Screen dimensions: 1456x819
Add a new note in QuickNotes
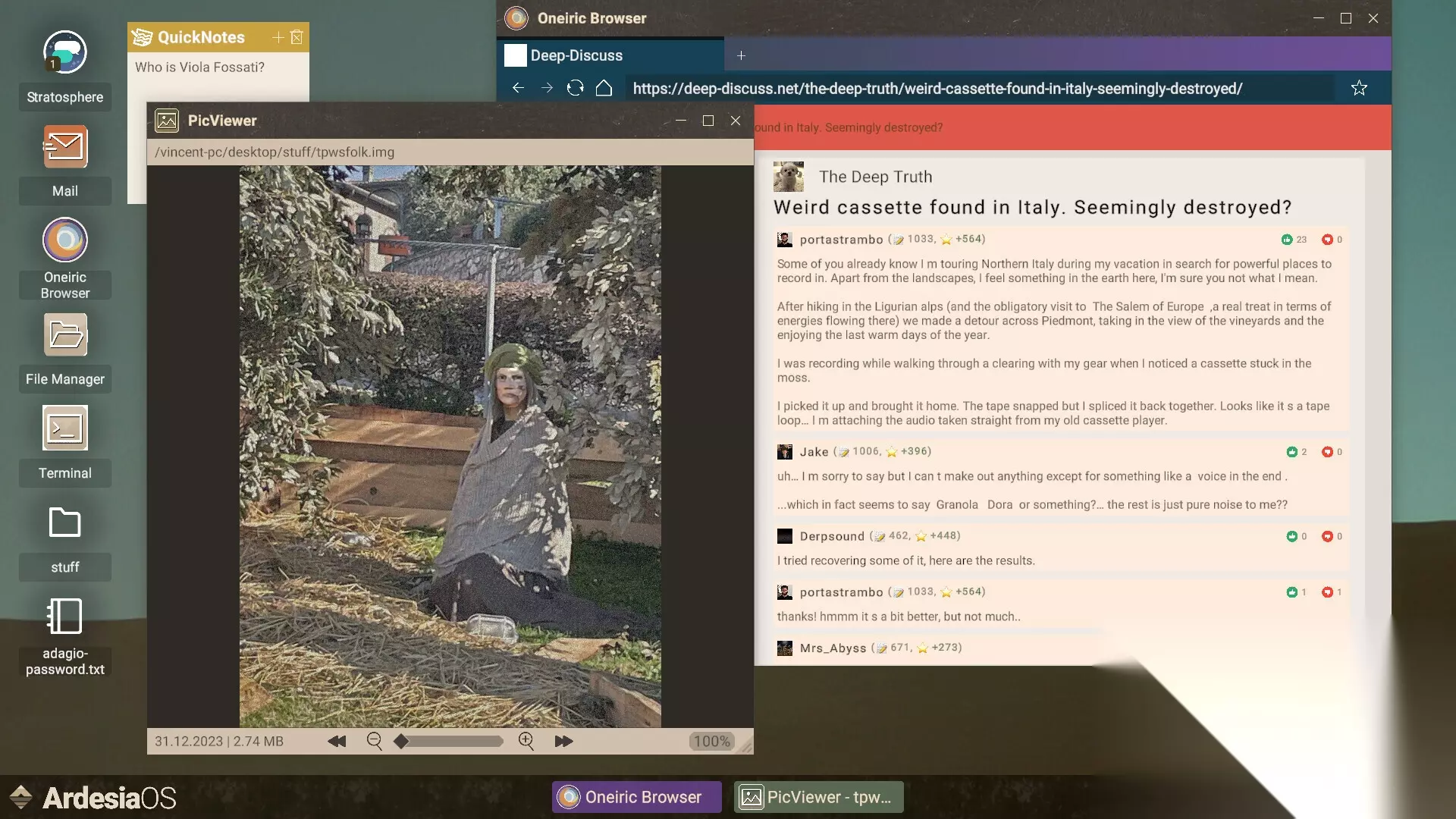tap(278, 37)
